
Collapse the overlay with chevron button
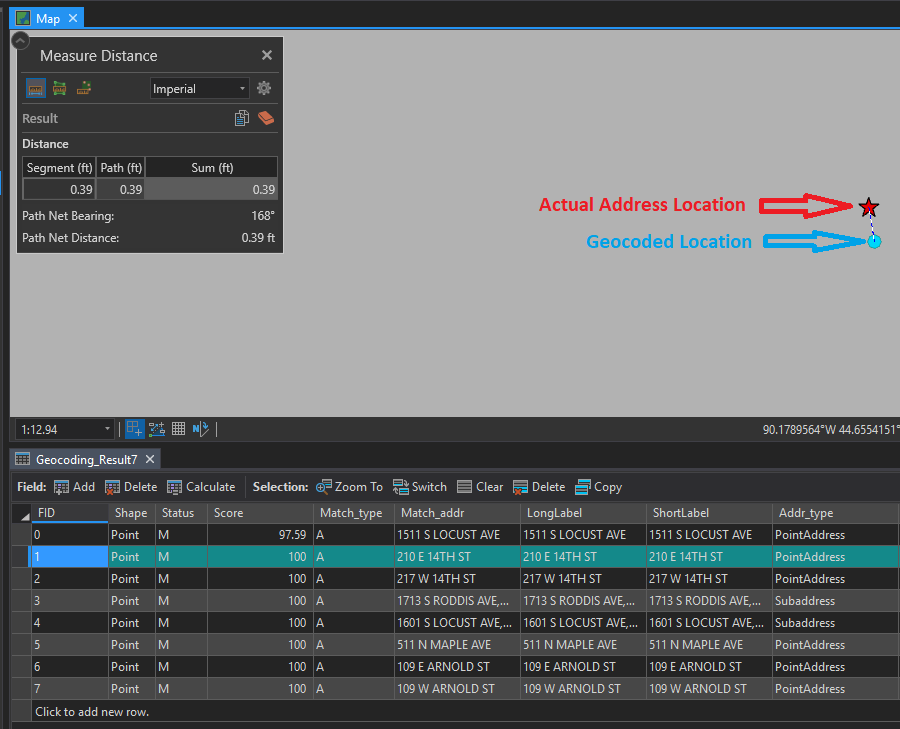pyautogui.click(x=20, y=41)
